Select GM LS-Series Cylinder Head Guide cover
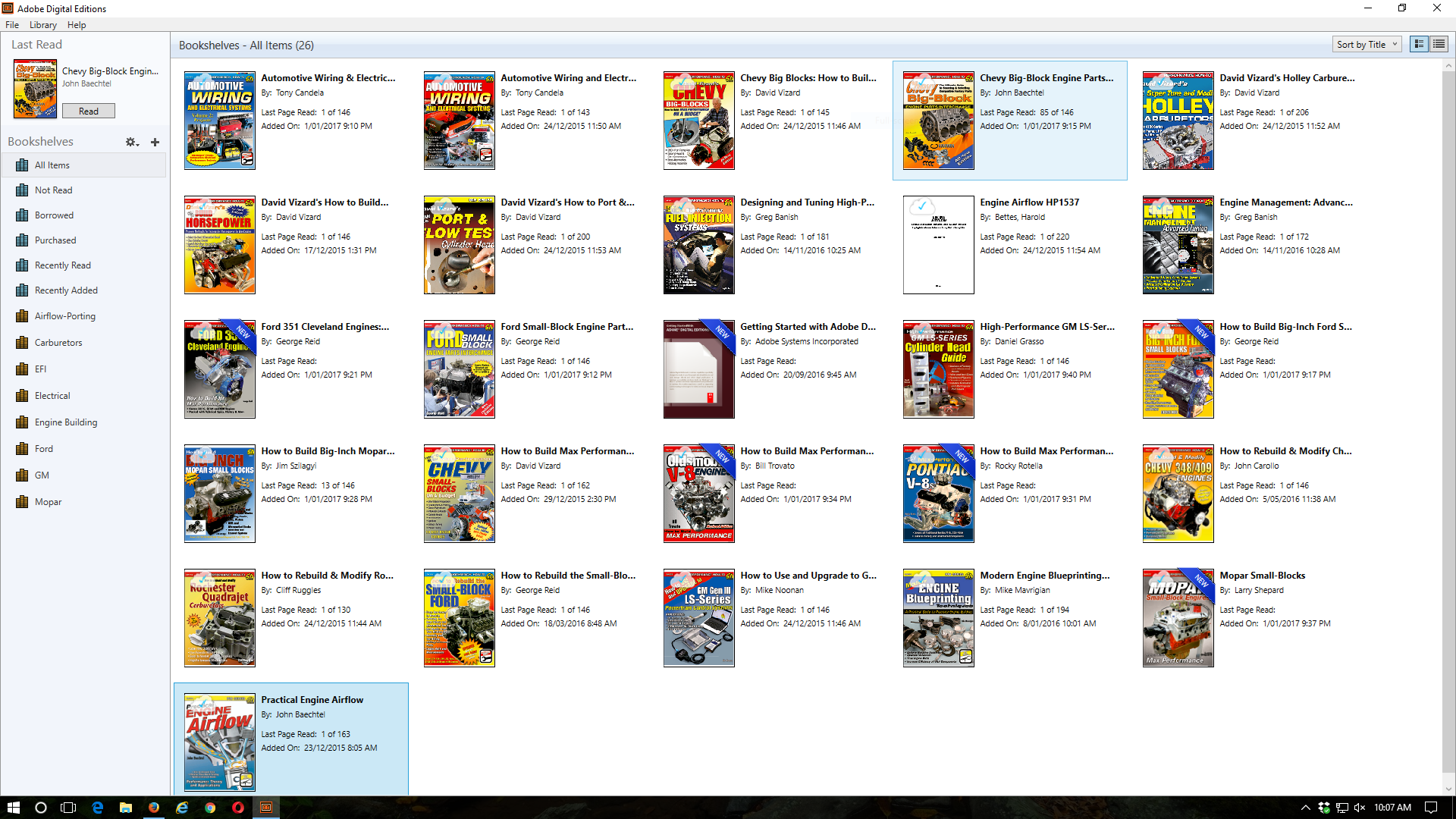 pos(939,369)
